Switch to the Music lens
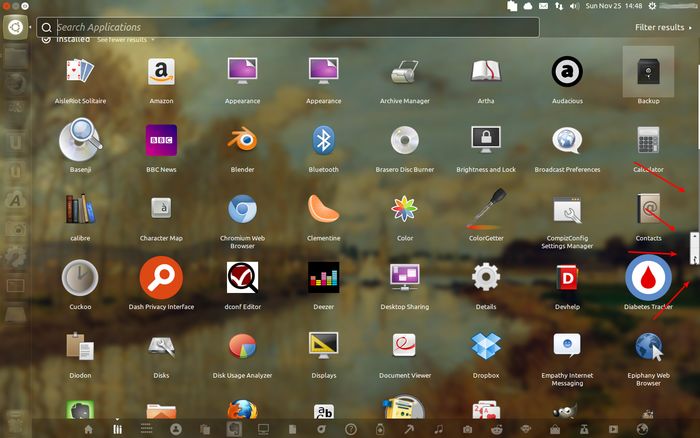Viewport: 700px width, 438px height. 438,430
